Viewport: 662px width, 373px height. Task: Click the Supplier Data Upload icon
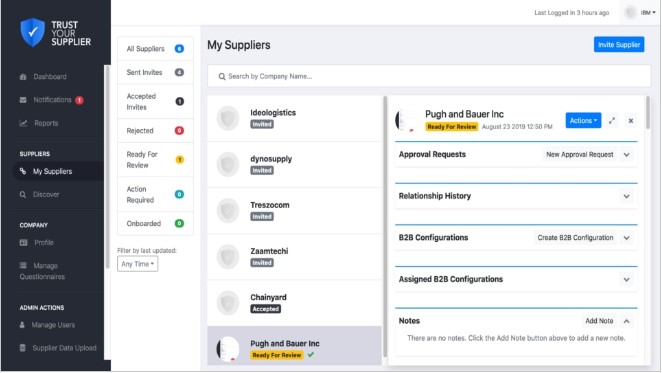[23, 348]
